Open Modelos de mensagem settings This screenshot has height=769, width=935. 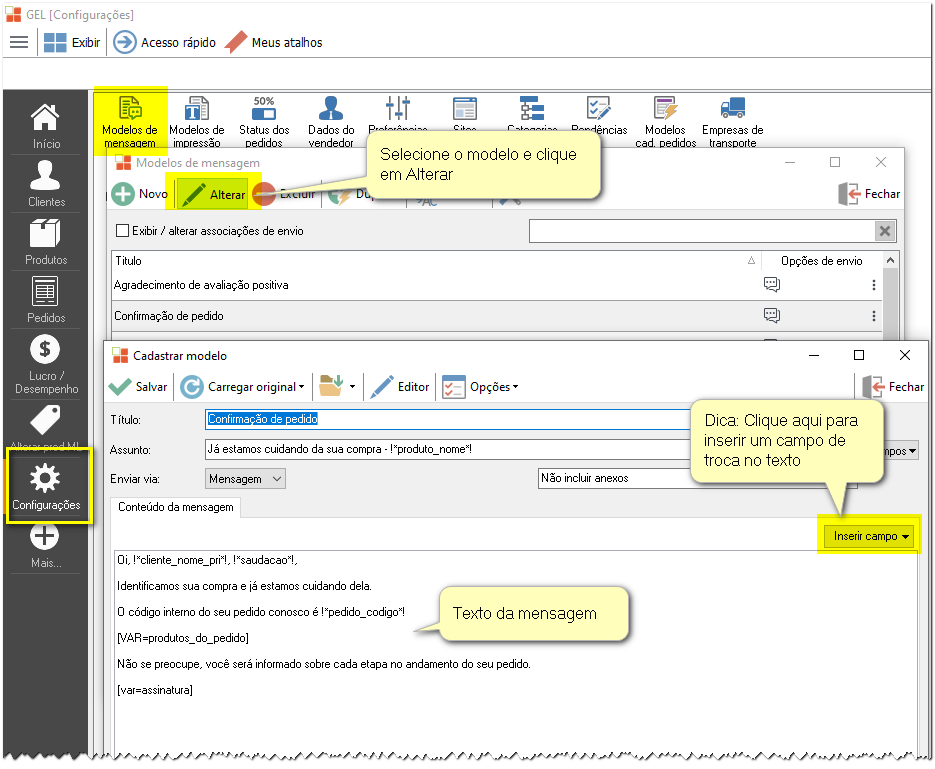(x=129, y=122)
